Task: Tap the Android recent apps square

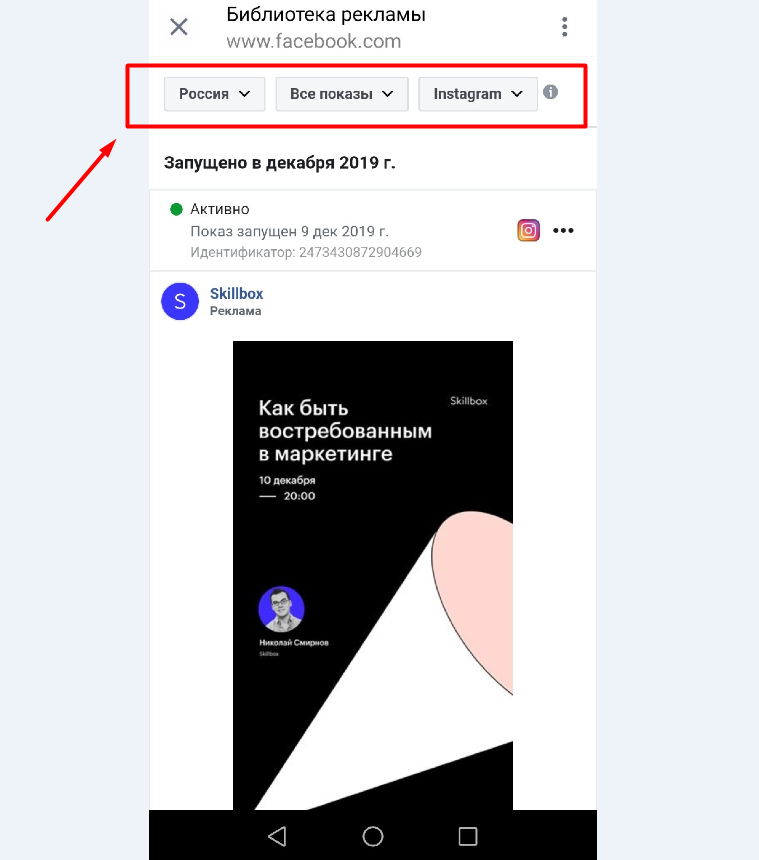Action: point(468,836)
